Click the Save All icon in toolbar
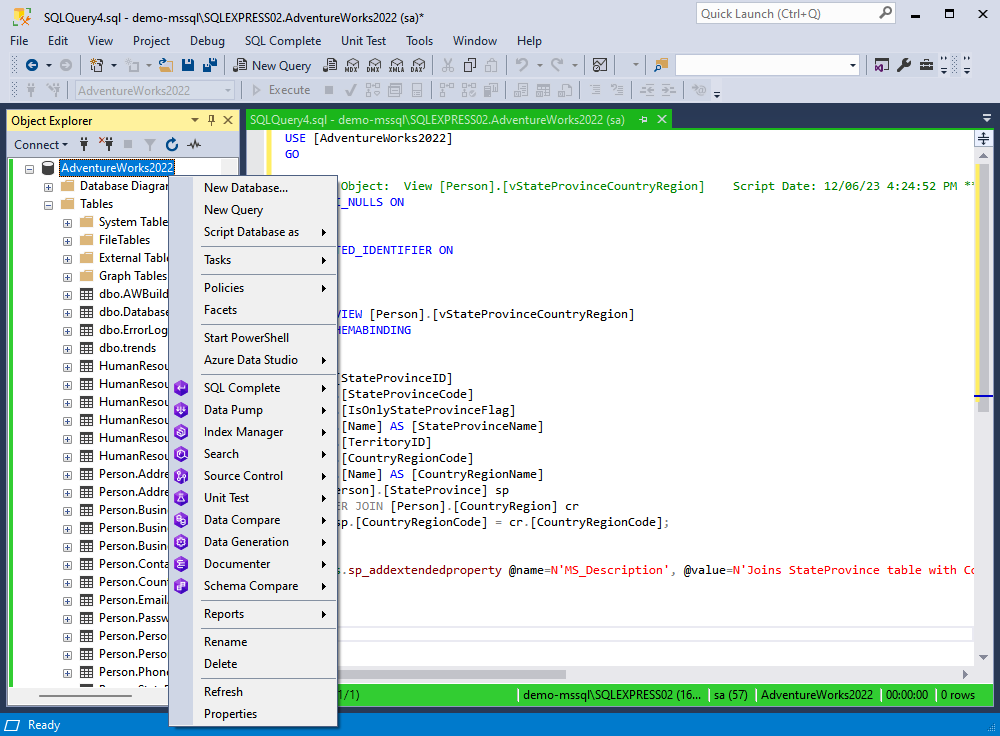This screenshot has height=736, width=1000. 210,65
